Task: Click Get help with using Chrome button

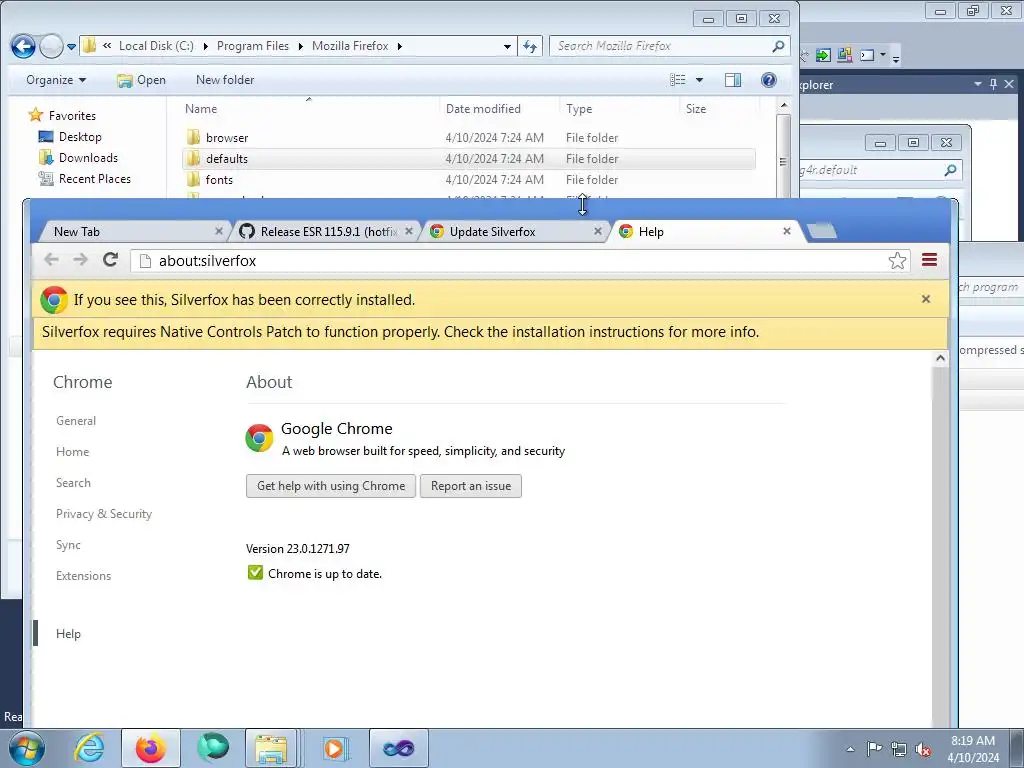Action: tap(331, 486)
